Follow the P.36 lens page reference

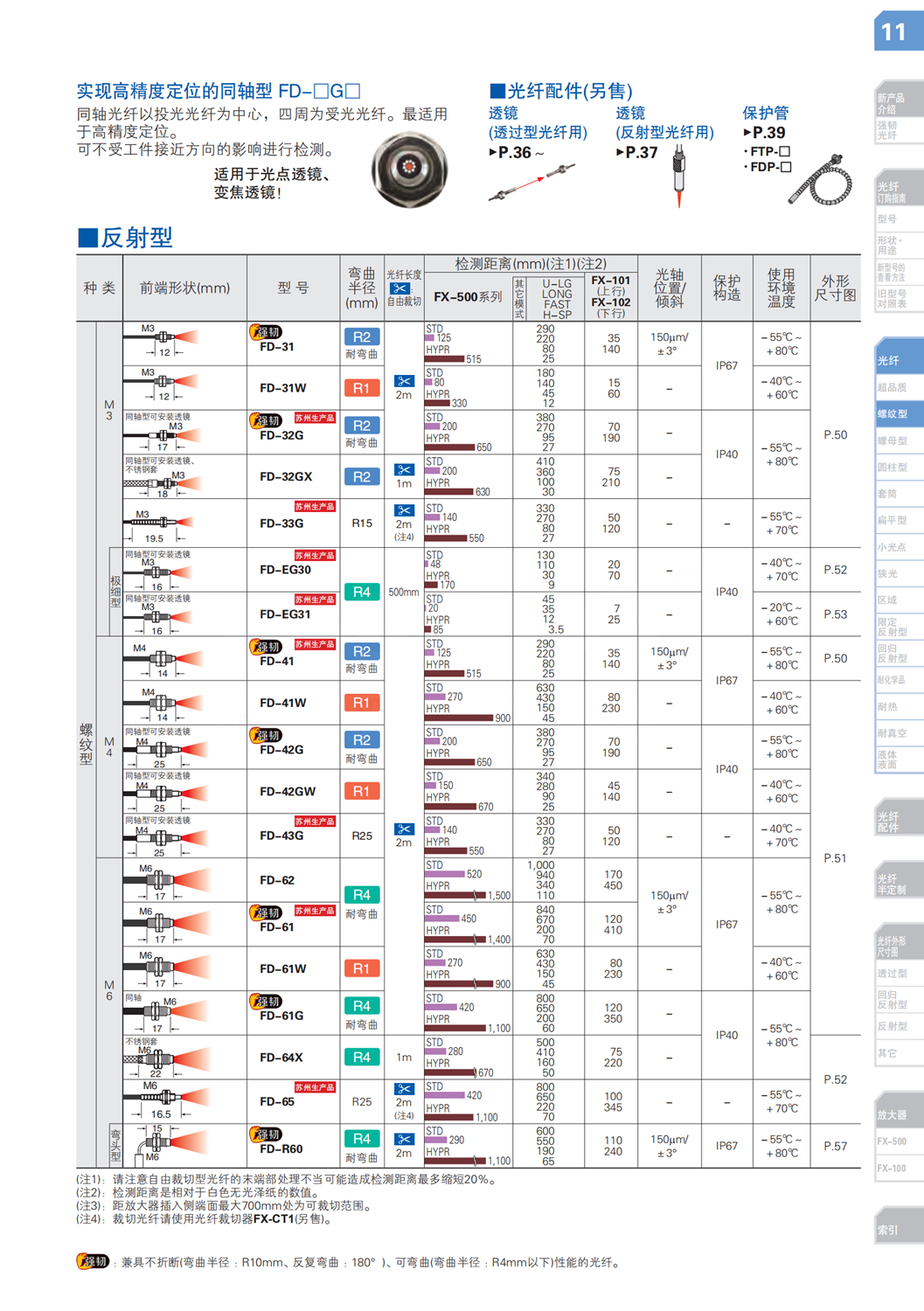tap(516, 152)
